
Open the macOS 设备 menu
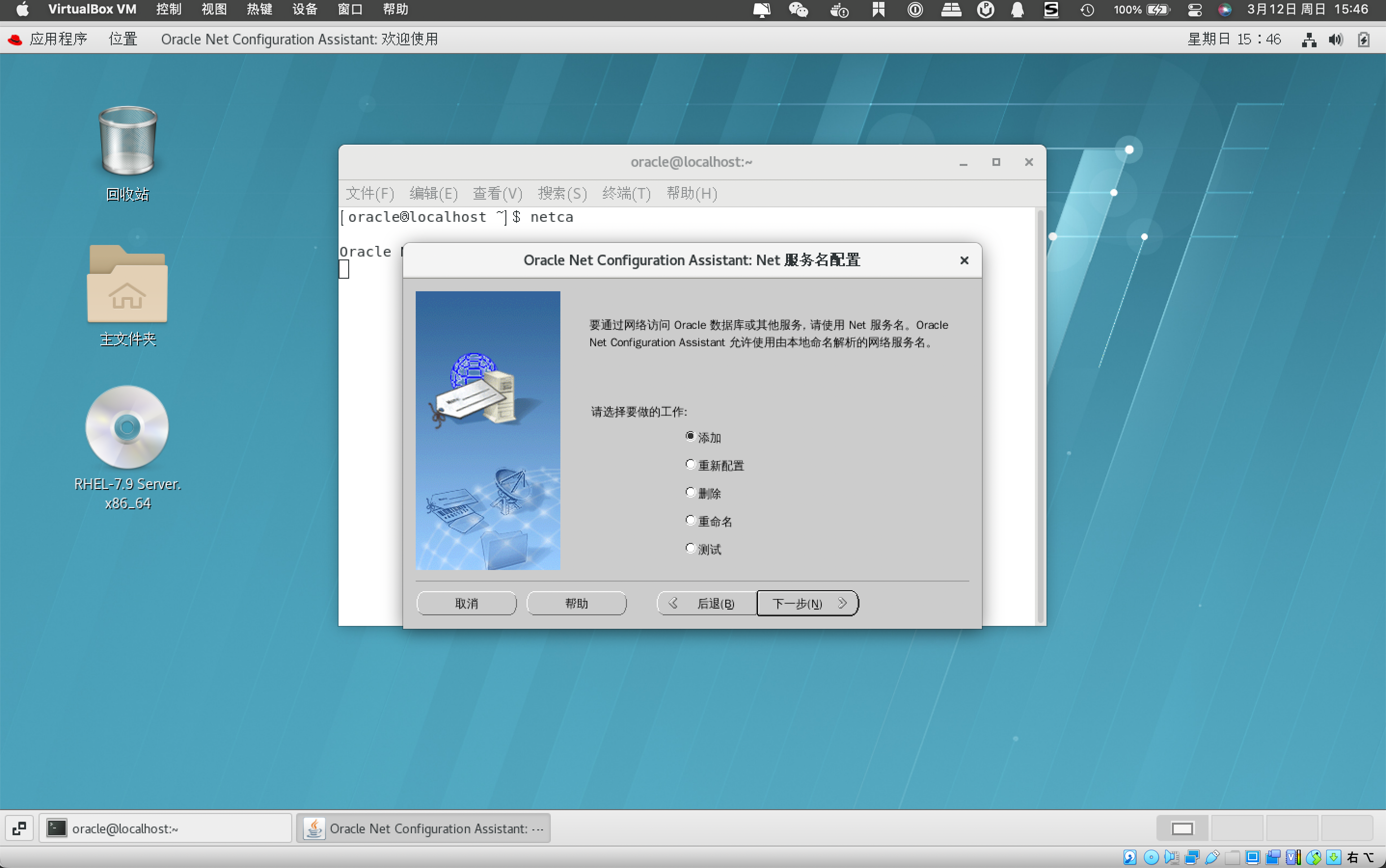(304, 9)
